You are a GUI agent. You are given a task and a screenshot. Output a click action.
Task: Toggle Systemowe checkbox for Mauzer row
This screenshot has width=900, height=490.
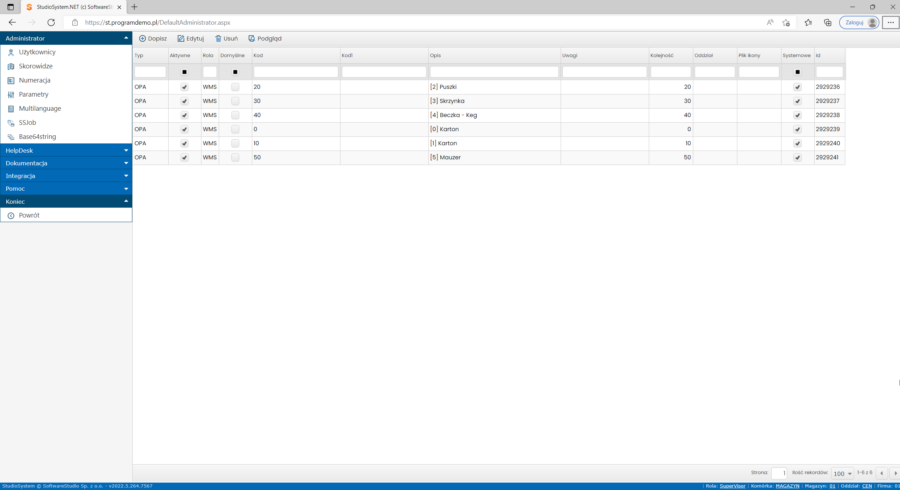[797, 157]
